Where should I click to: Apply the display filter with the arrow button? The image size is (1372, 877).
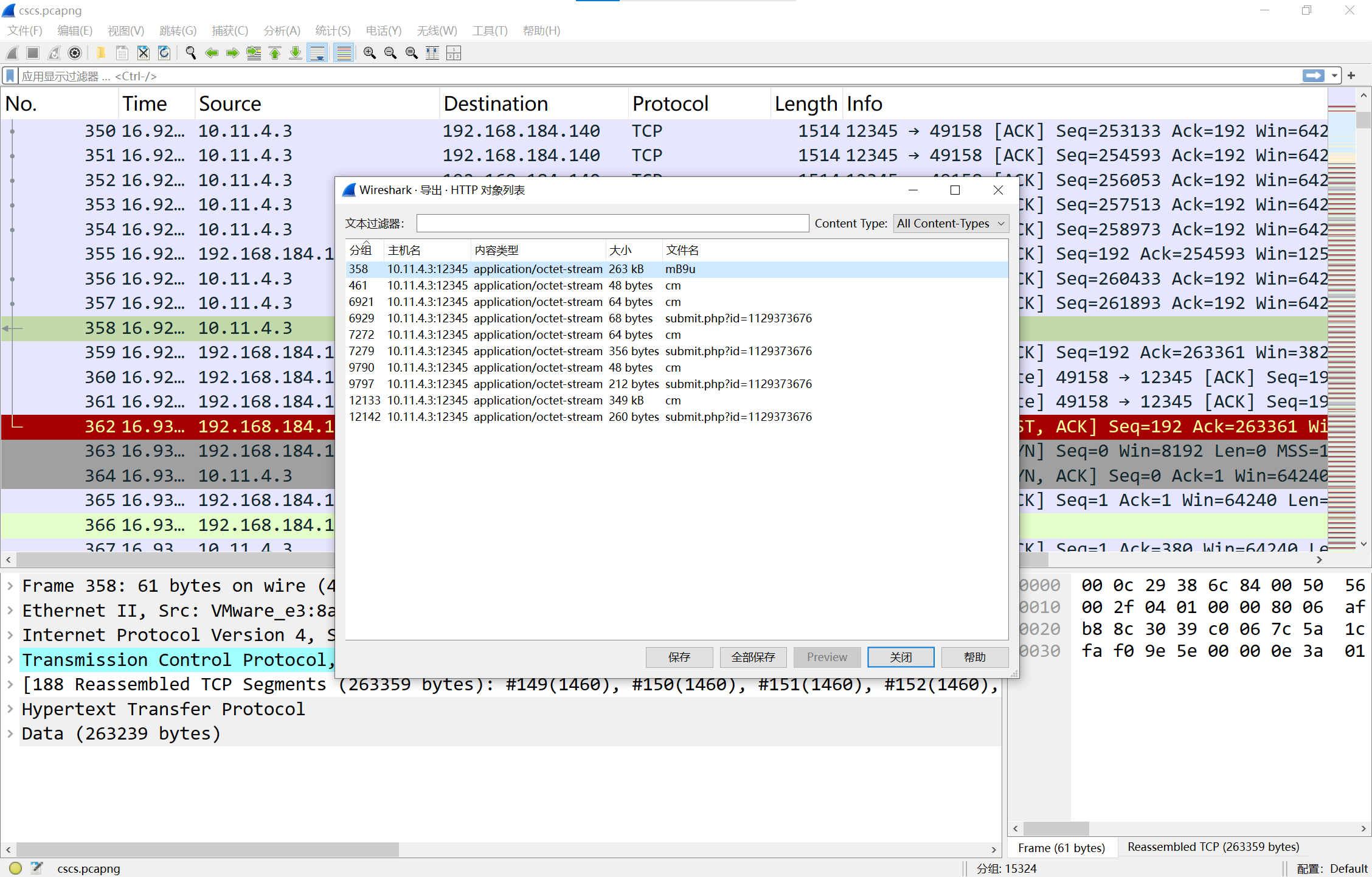pos(1314,75)
